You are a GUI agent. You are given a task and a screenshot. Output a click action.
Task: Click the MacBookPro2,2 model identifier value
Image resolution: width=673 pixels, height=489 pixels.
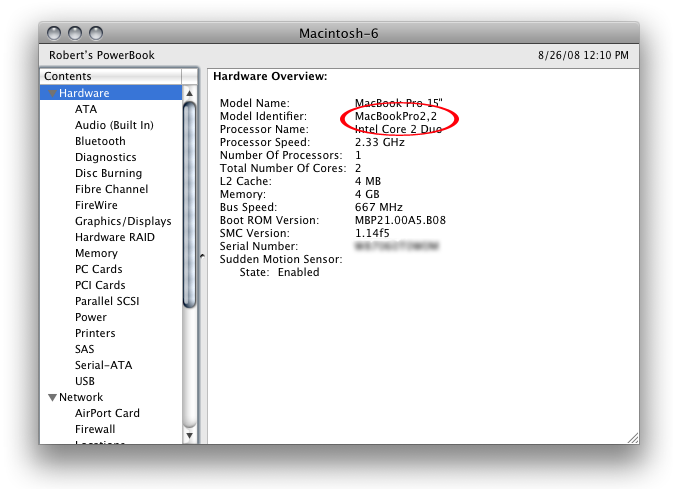(395, 116)
